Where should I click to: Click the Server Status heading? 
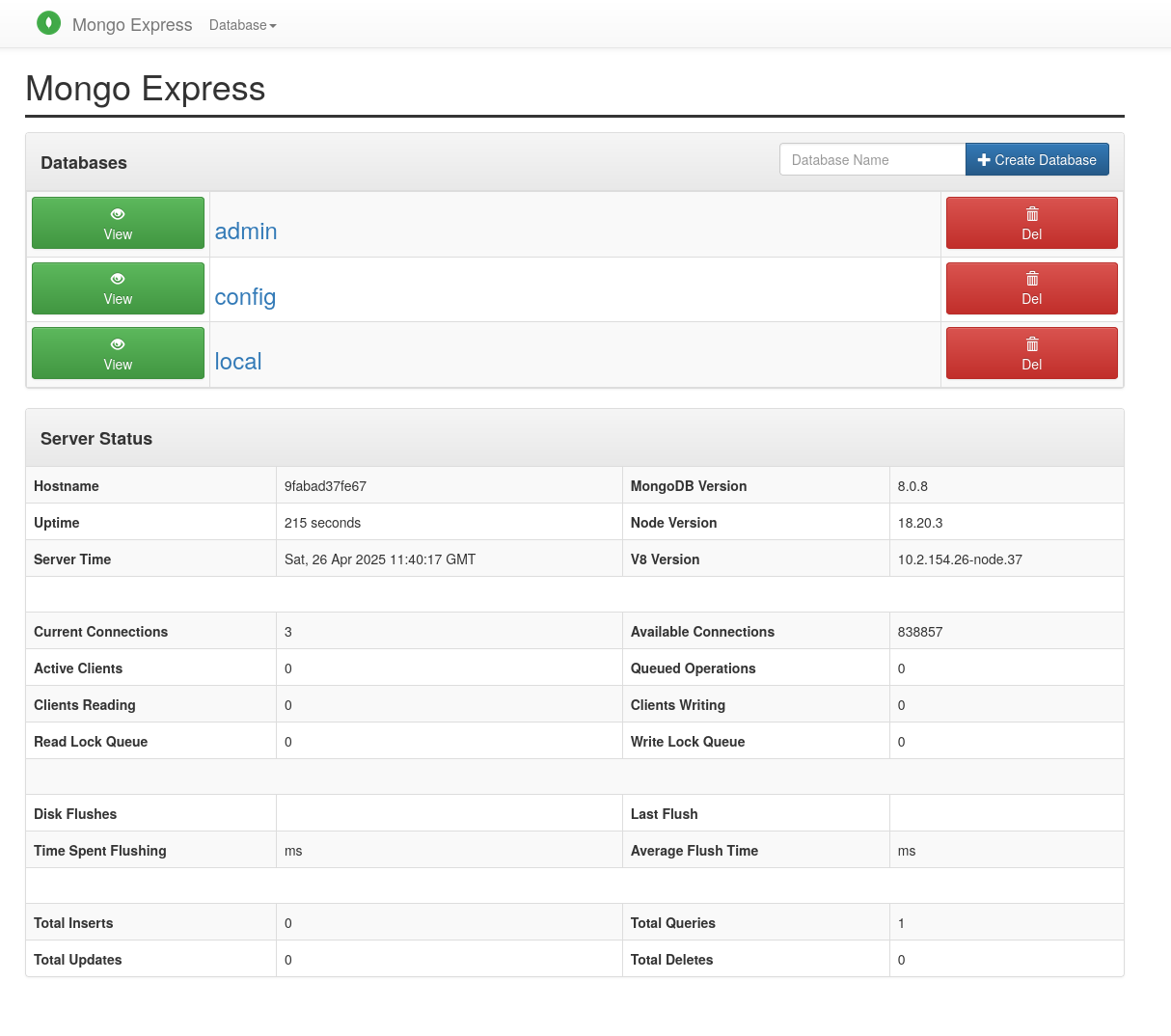96,439
